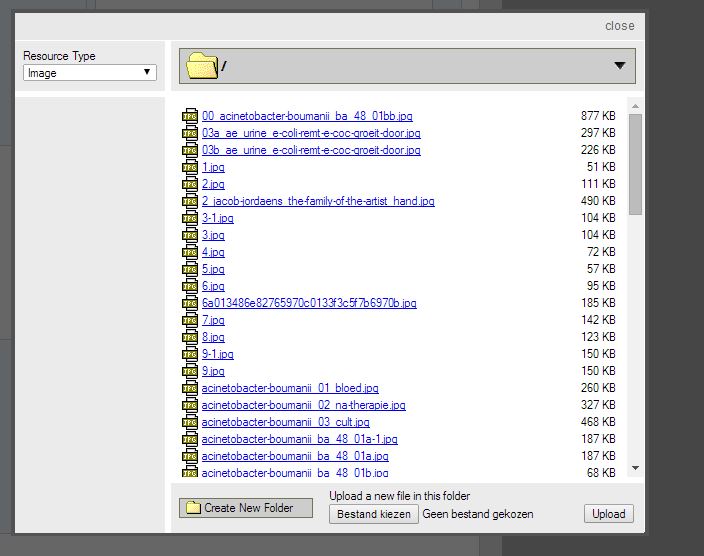The width and height of the screenshot is (704, 556).
Task: Select the 4.jpg file link
Action: point(213,252)
